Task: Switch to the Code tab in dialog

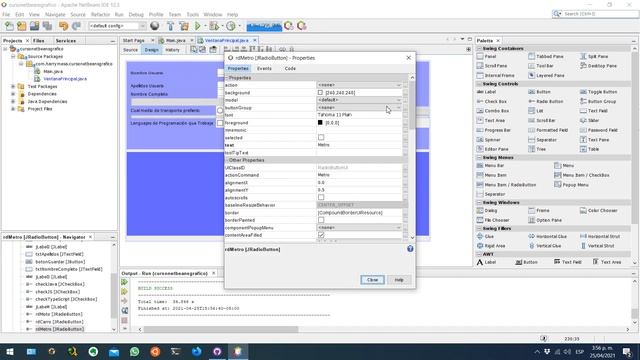Action: point(290,69)
